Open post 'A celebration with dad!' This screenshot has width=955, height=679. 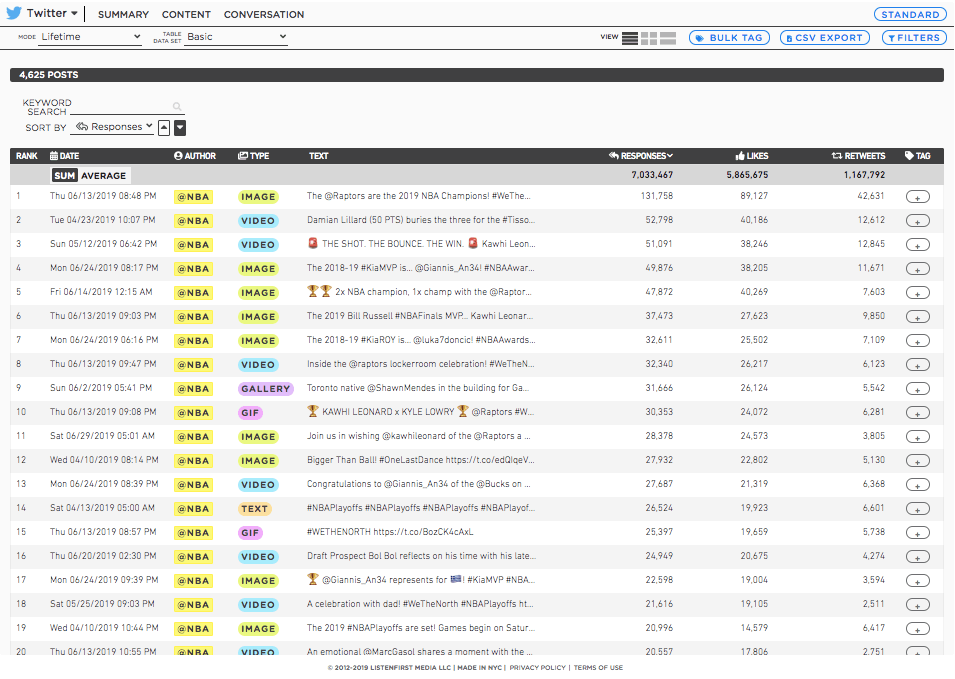pyautogui.click(x=420, y=604)
